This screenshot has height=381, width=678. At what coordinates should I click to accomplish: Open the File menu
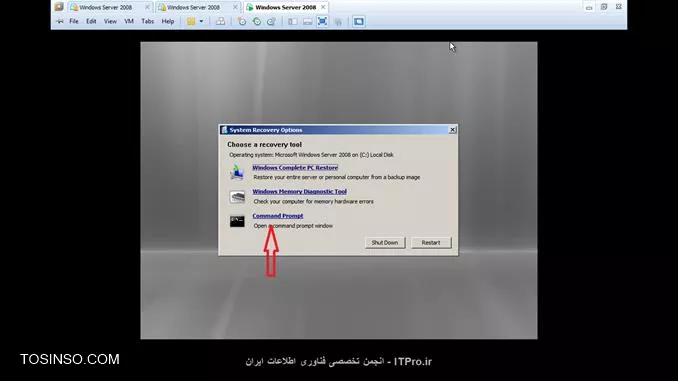point(74,21)
